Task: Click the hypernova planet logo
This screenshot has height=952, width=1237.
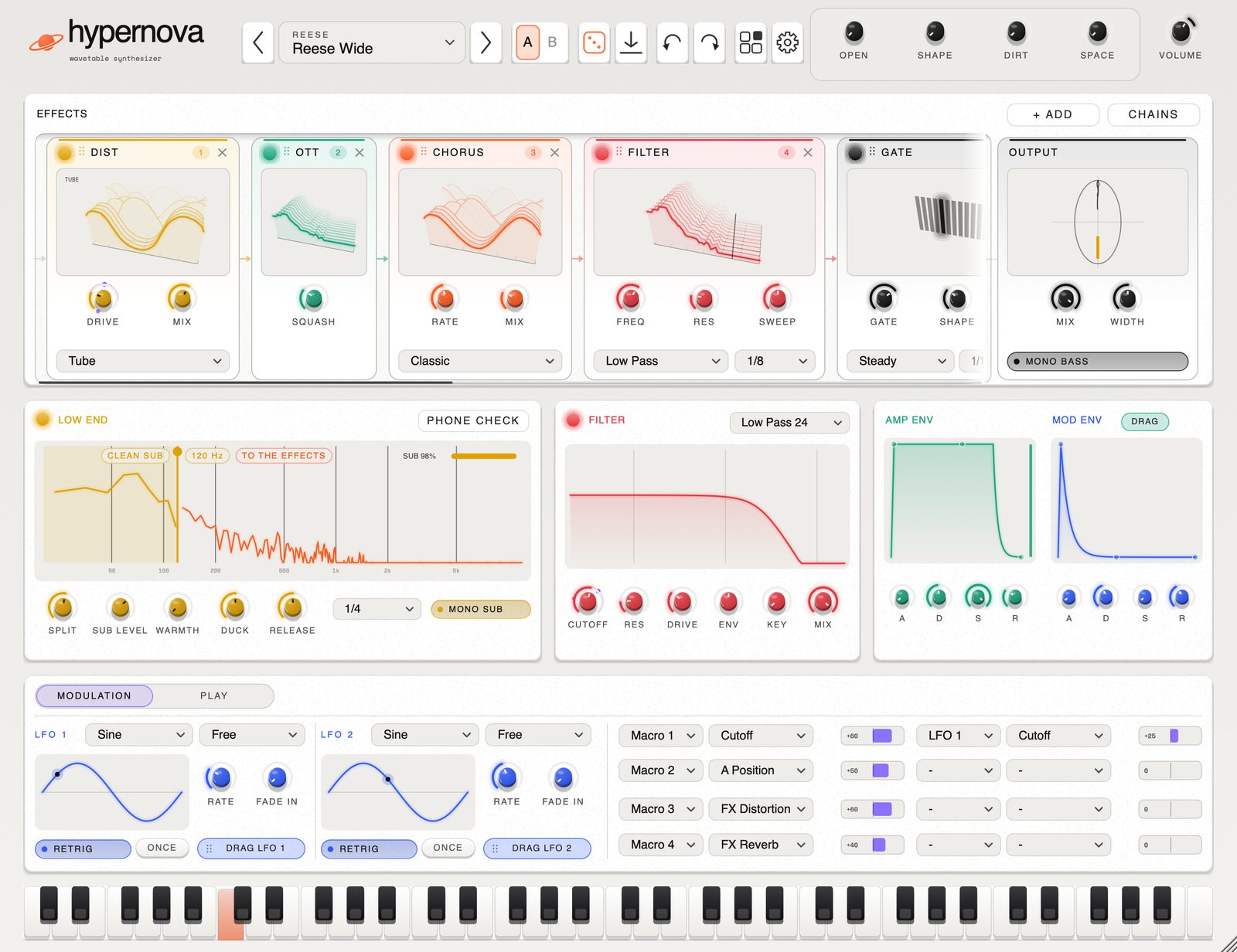Action: point(46,42)
